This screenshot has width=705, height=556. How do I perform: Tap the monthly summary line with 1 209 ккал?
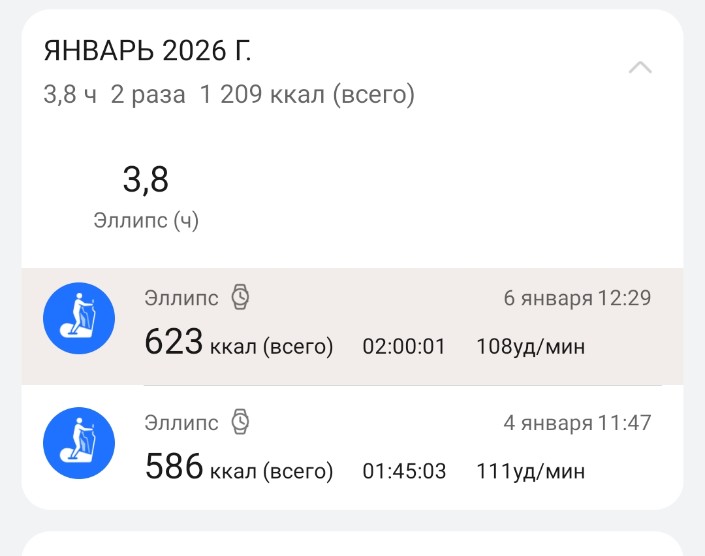(229, 95)
